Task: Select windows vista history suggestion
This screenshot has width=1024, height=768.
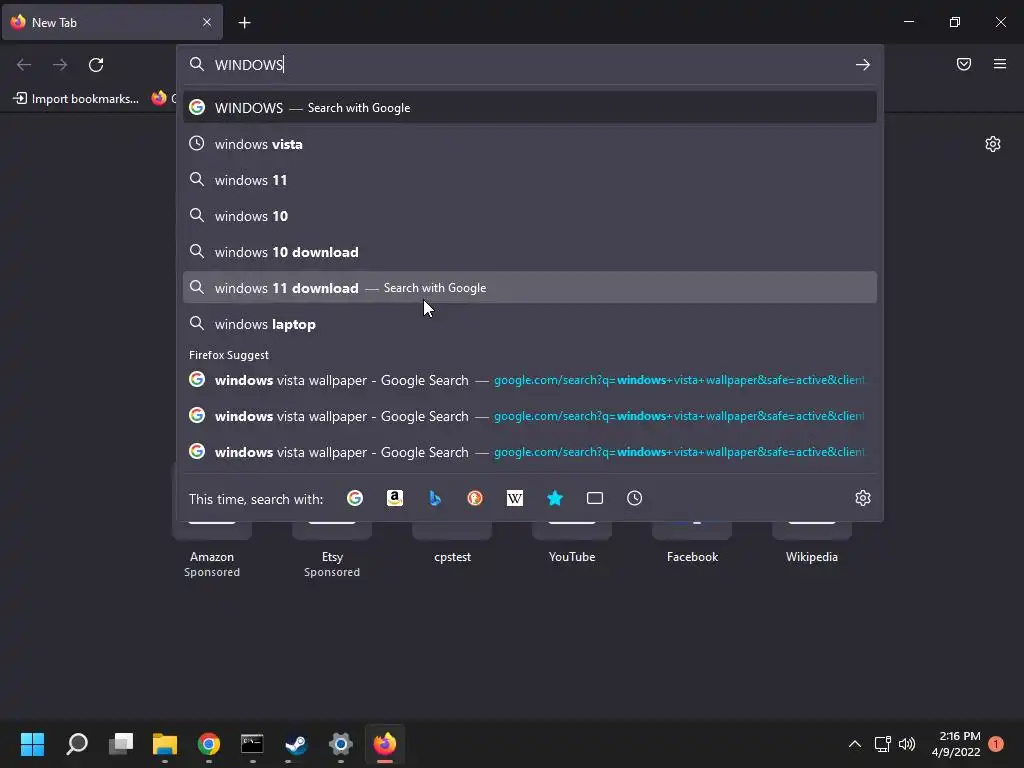Action: [530, 144]
